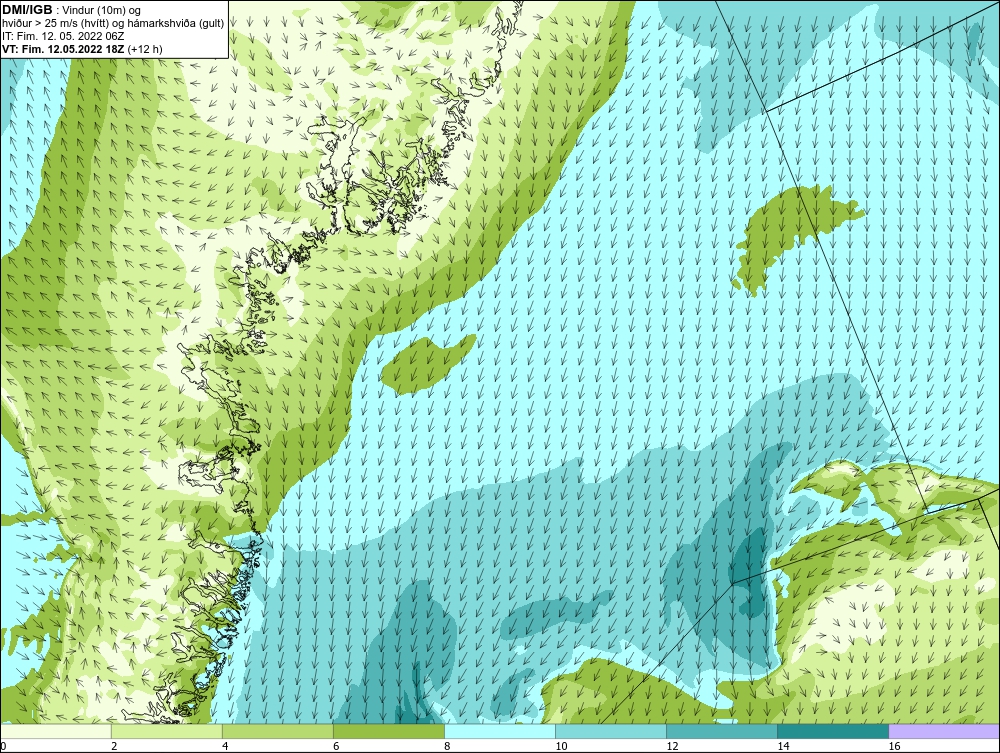This screenshot has width=1000, height=753.
Task: Click the 4–6 m/s green legend swatch
Action: click(278, 731)
